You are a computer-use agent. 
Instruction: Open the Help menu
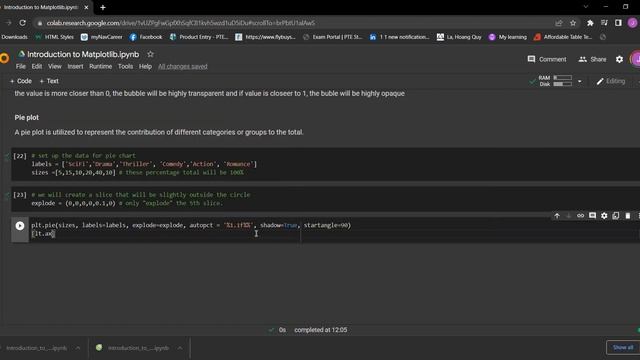coord(145,66)
